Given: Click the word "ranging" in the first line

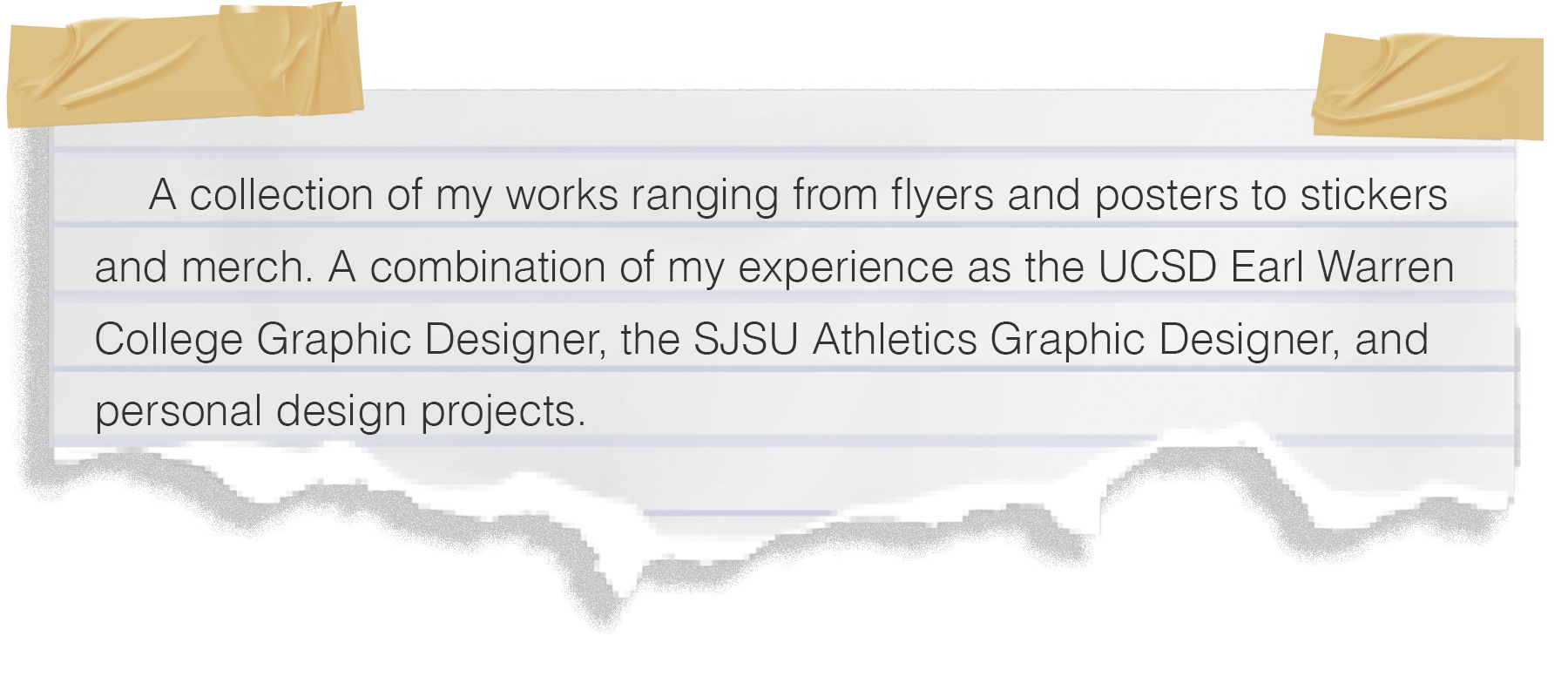Looking at the screenshot, I should pyautogui.click(x=705, y=196).
